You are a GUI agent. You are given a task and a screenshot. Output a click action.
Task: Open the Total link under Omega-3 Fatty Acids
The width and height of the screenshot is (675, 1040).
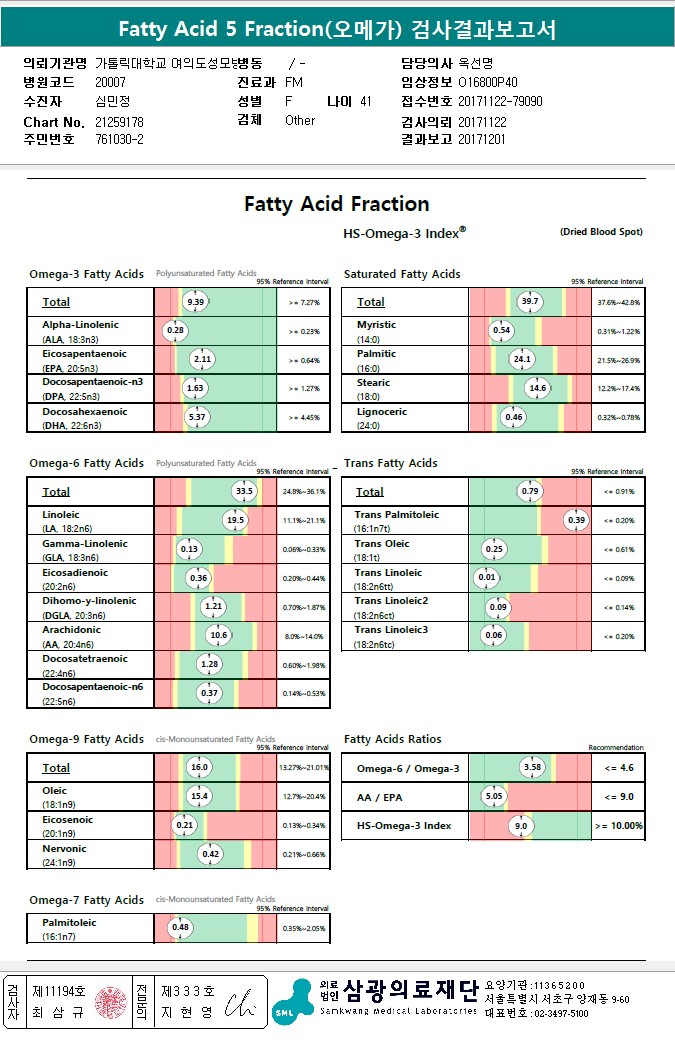[56, 302]
